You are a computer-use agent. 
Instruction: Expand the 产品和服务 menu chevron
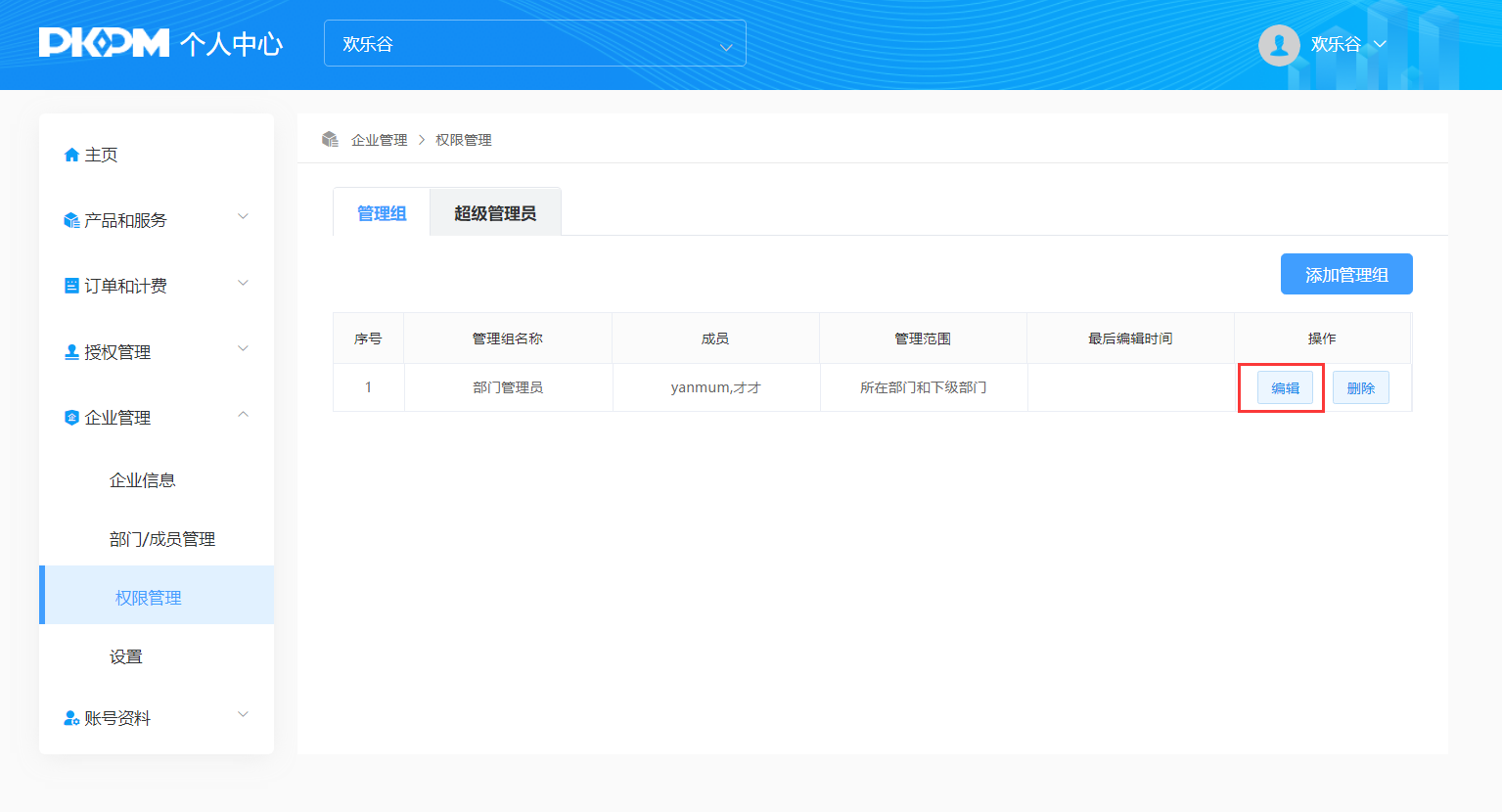click(x=244, y=217)
